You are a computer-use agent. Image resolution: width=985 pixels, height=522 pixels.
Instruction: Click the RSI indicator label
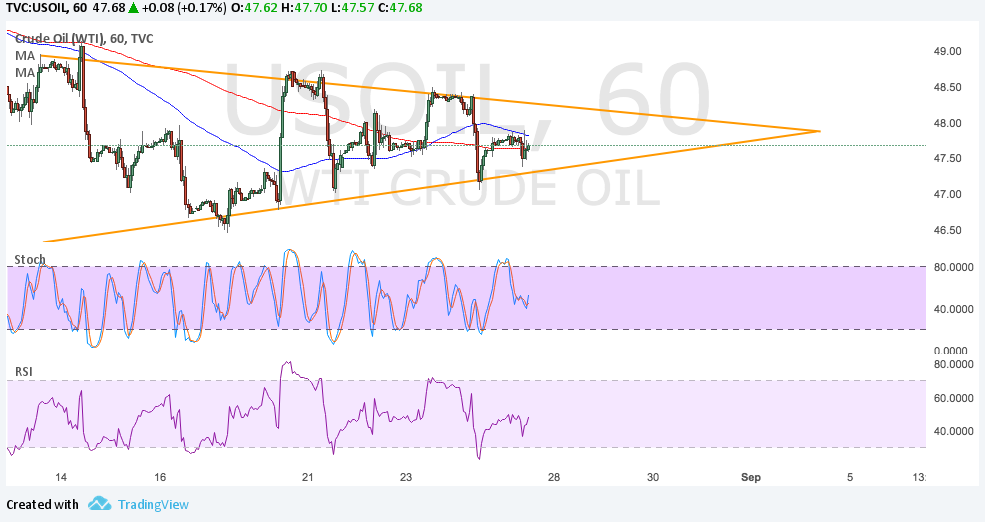pyautogui.click(x=24, y=372)
